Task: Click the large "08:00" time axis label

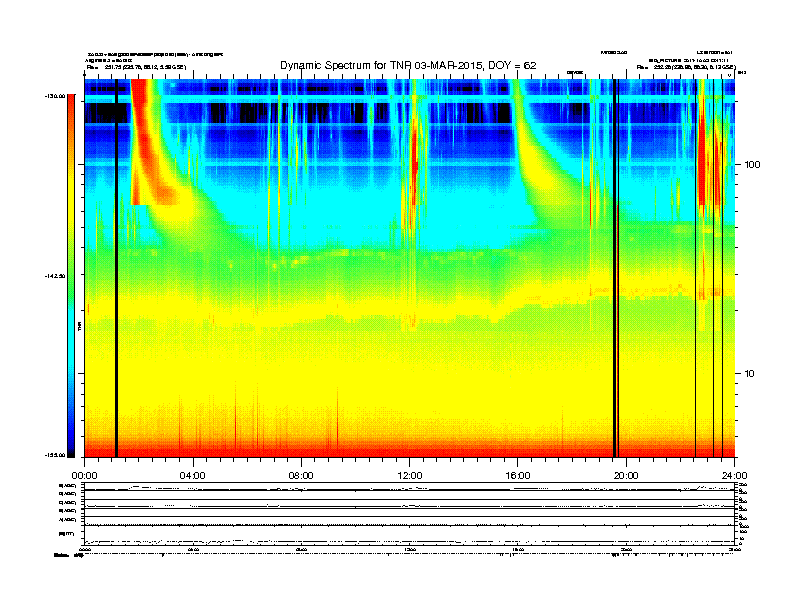Action: 301,476
